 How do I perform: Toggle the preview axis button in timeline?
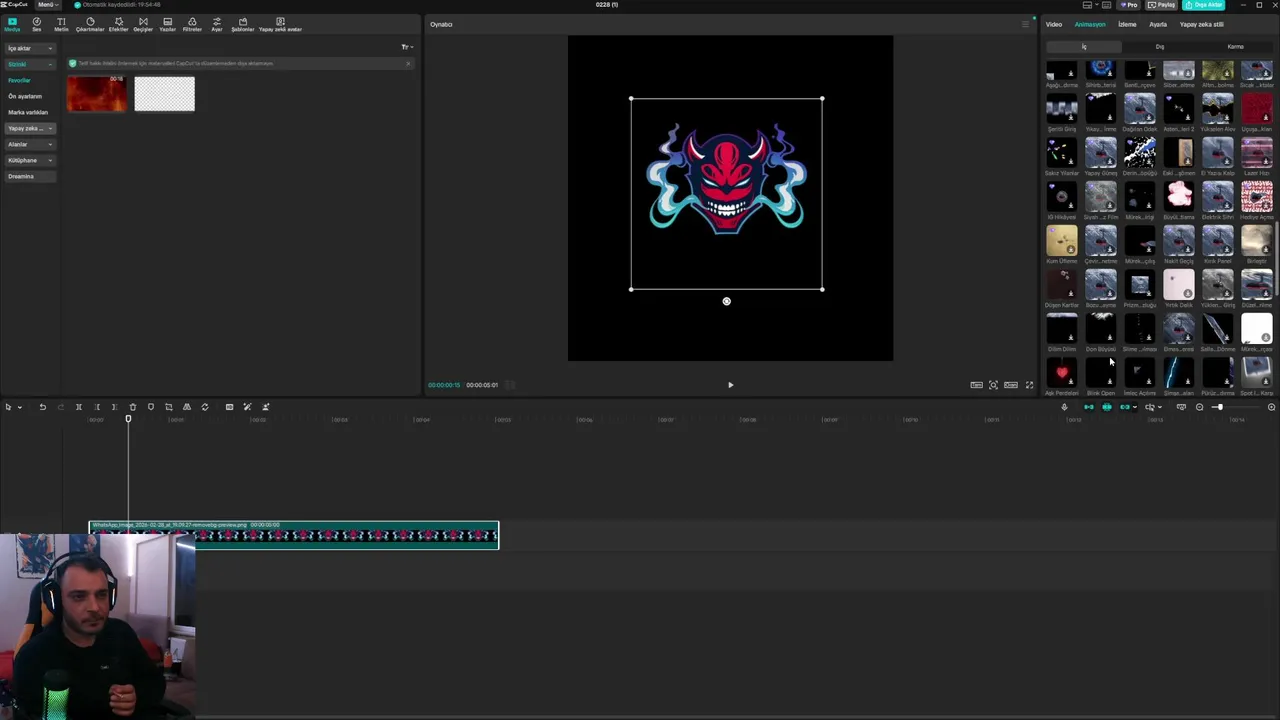point(1150,407)
